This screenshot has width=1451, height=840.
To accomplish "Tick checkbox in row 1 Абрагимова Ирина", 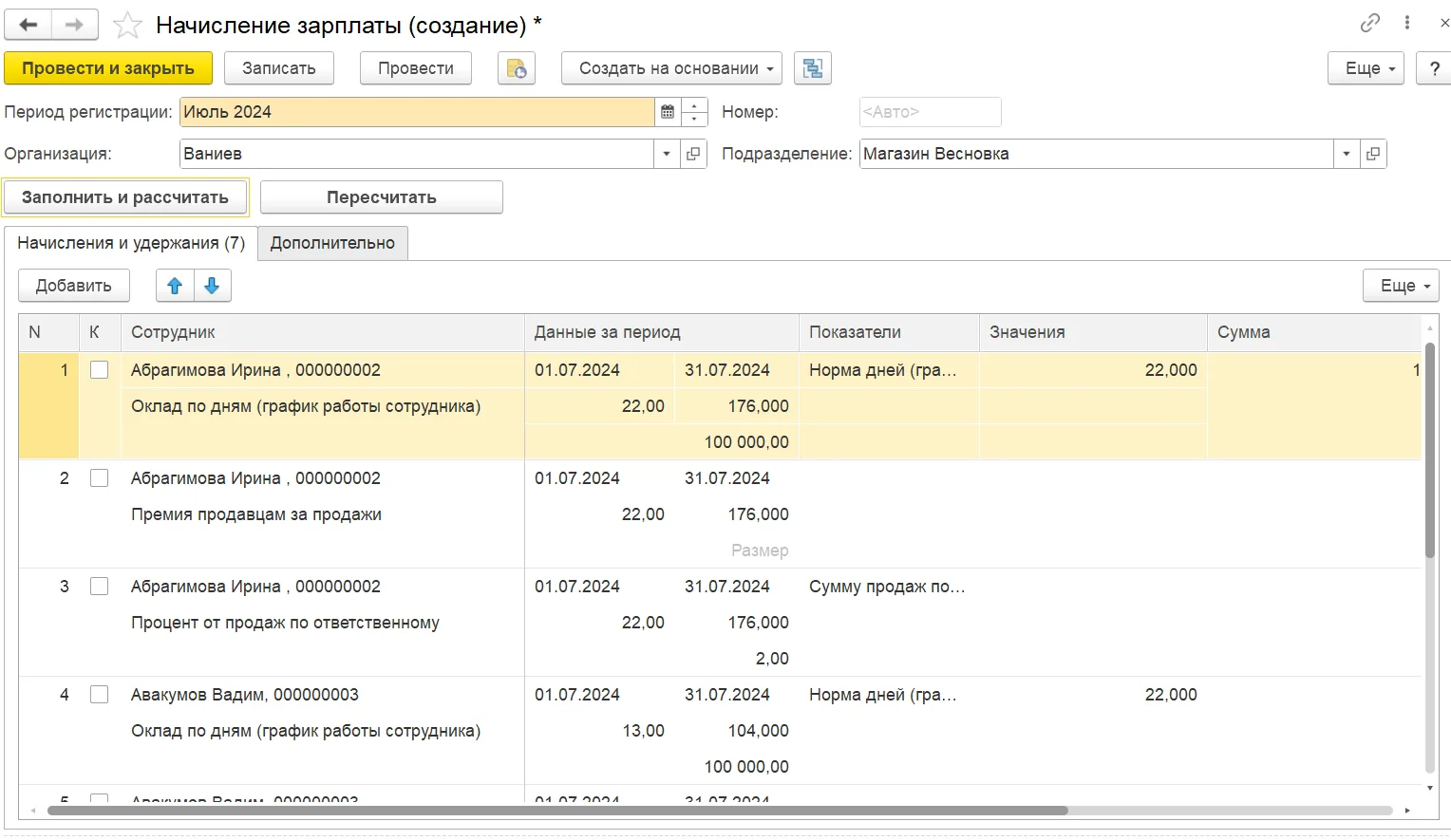I will (x=99, y=370).
